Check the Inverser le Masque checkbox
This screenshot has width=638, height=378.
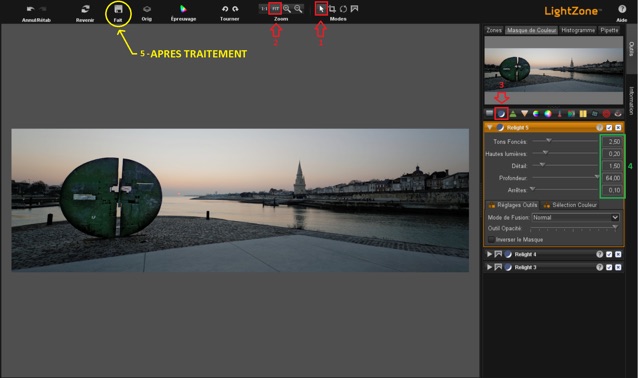(492, 240)
